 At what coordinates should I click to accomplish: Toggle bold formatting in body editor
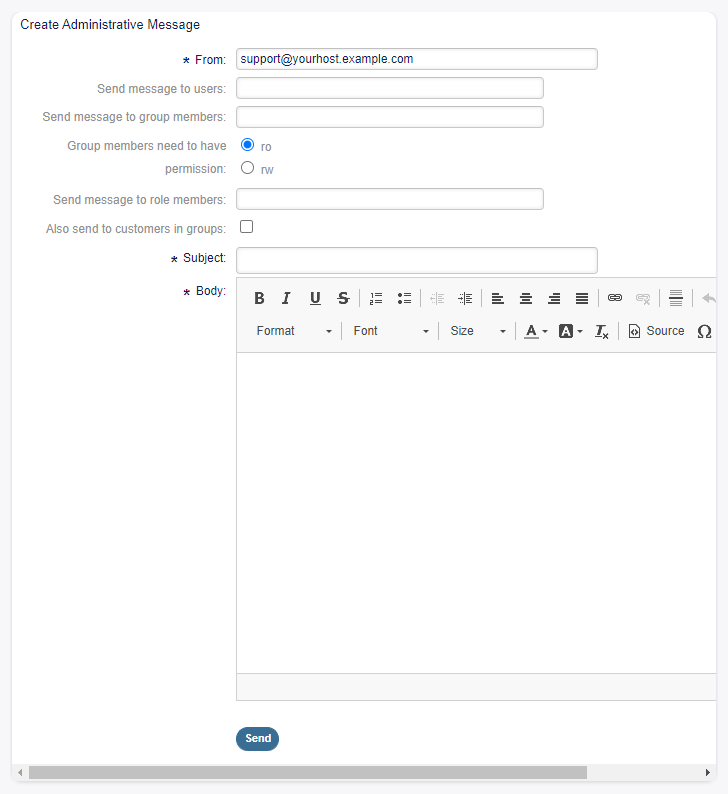click(x=259, y=298)
